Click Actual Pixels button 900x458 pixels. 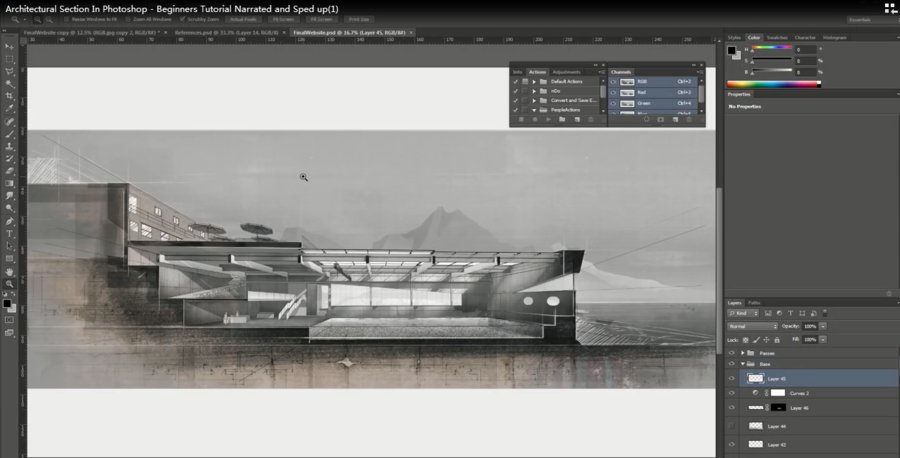click(x=243, y=20)
